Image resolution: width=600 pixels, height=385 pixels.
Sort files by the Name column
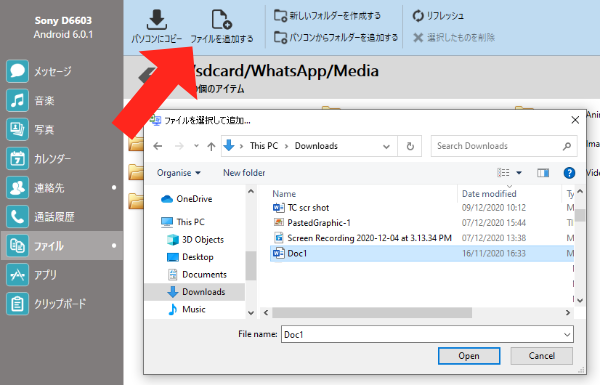[x=284, y=194]
